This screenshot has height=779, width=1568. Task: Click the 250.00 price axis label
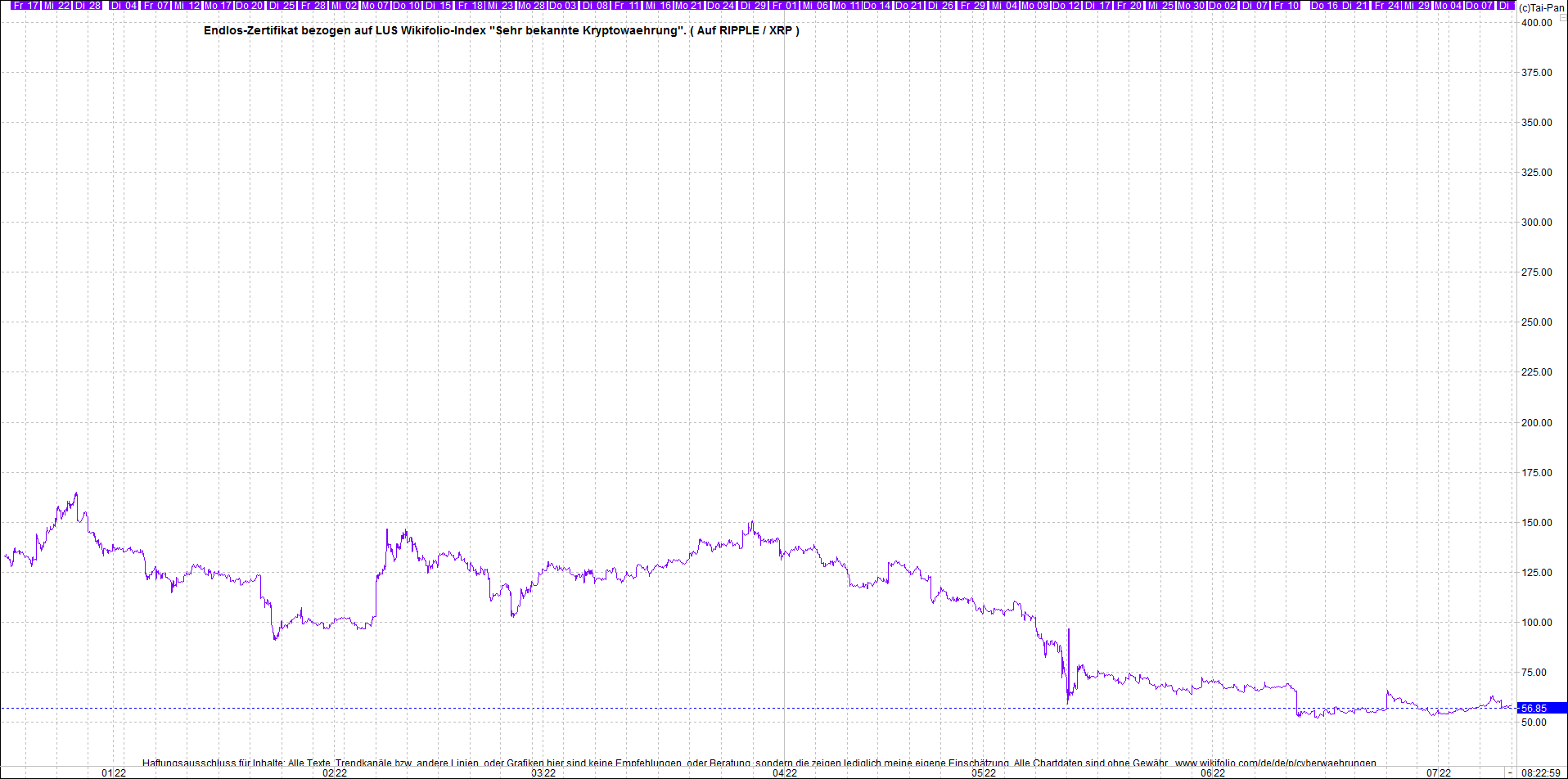point(1536,322)
